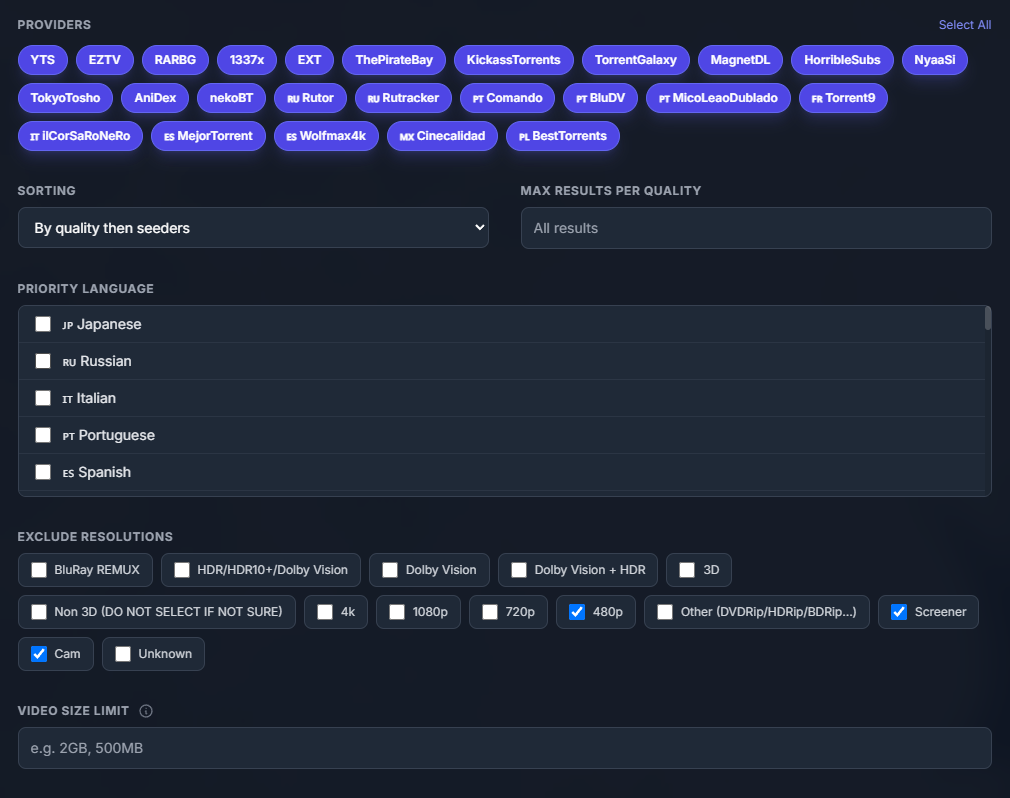Exclude 720p resolution

[490, 612]
